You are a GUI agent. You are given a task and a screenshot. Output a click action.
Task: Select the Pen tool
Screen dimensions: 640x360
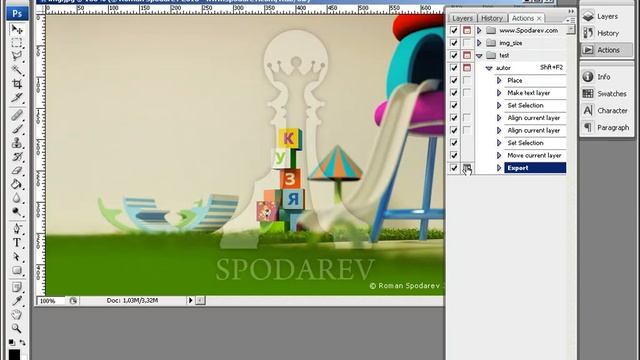click(x=17, y=229)
